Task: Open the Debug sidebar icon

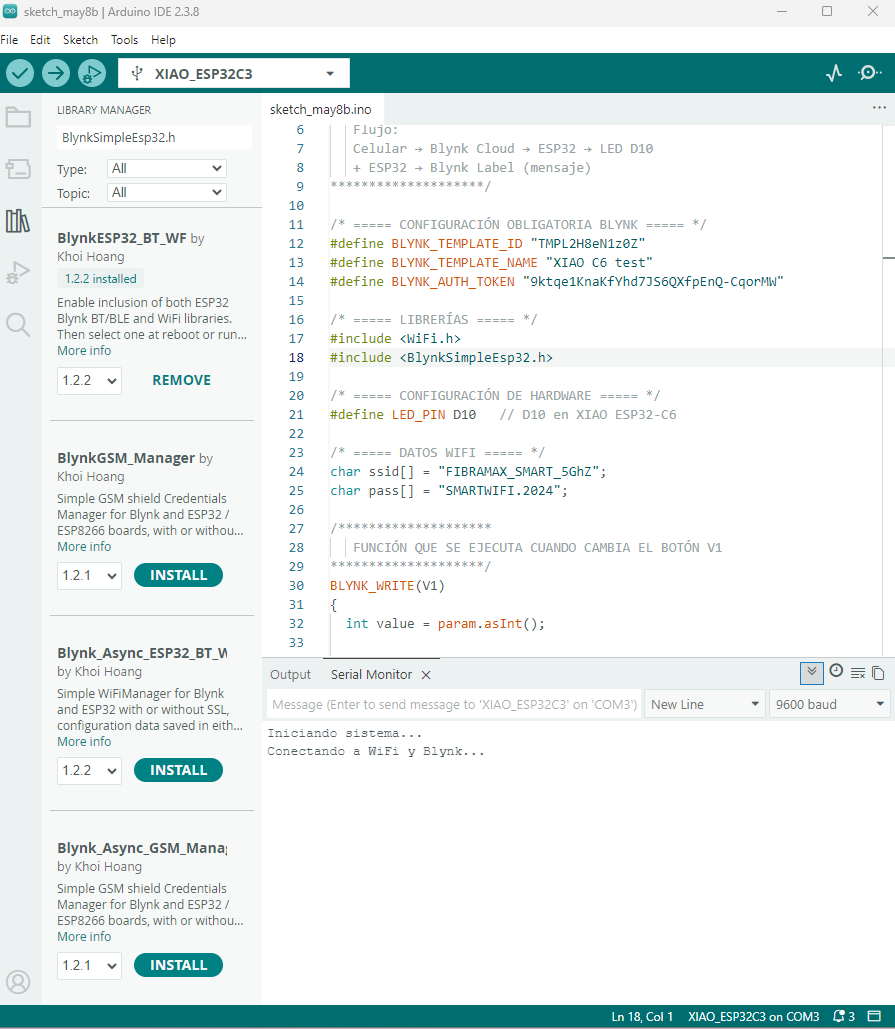Action: click(x=18, y=272)
